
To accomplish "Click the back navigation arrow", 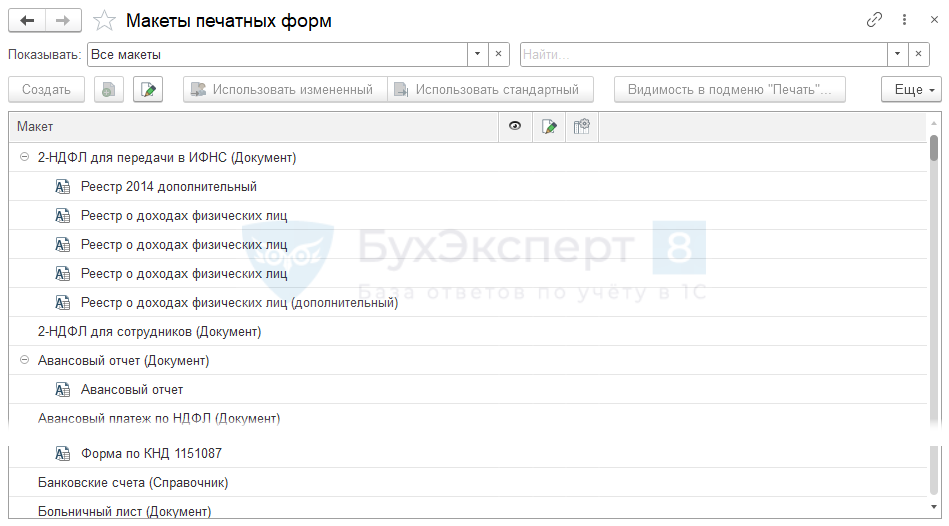I will click(x=27, y=20).
